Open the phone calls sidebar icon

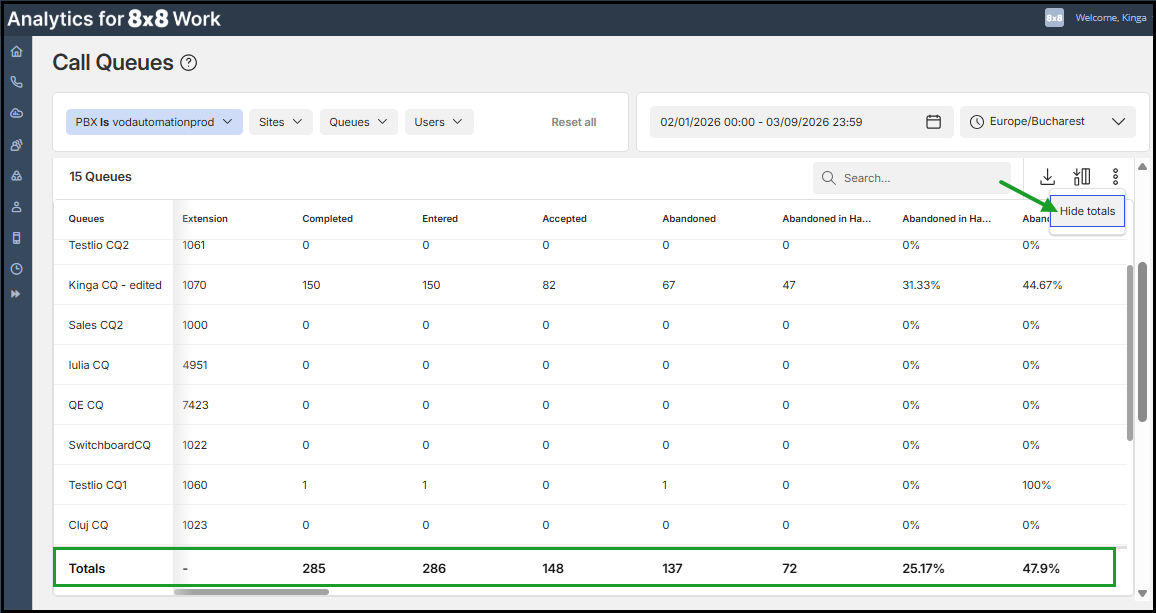(16, 82)
